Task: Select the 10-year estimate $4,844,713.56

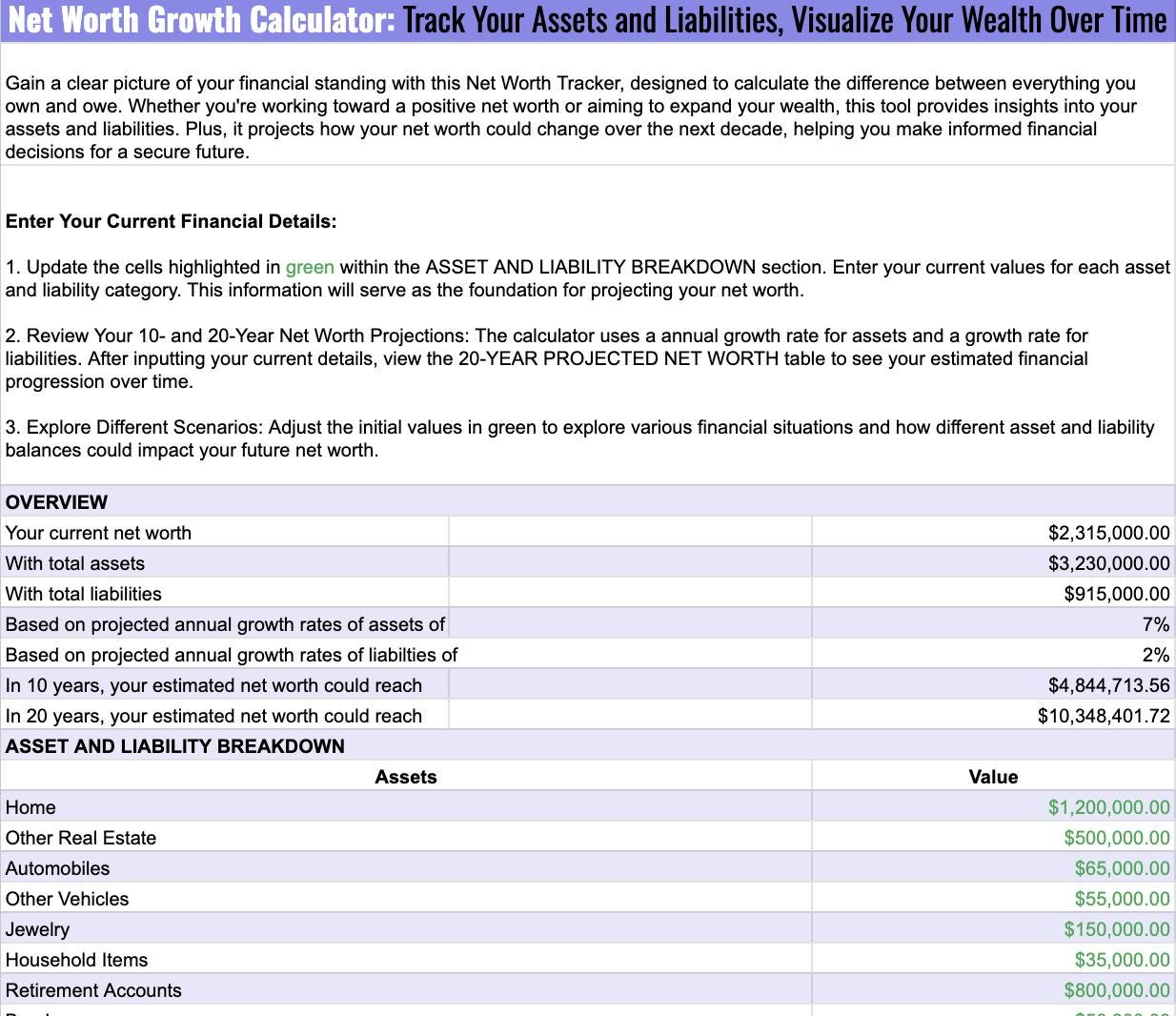Action: click(1107, 685)
